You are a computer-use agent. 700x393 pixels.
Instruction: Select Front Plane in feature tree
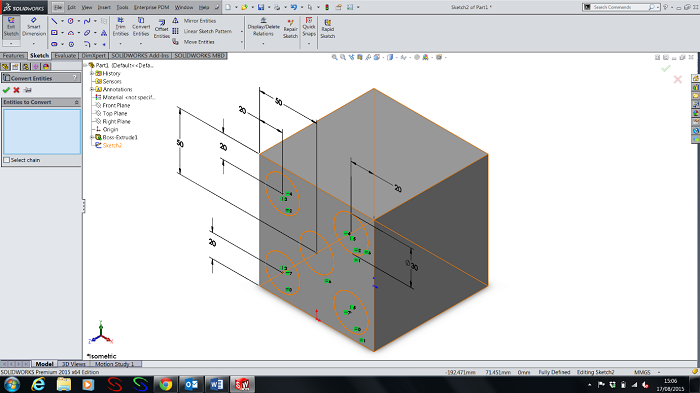[x=116, y=105]
